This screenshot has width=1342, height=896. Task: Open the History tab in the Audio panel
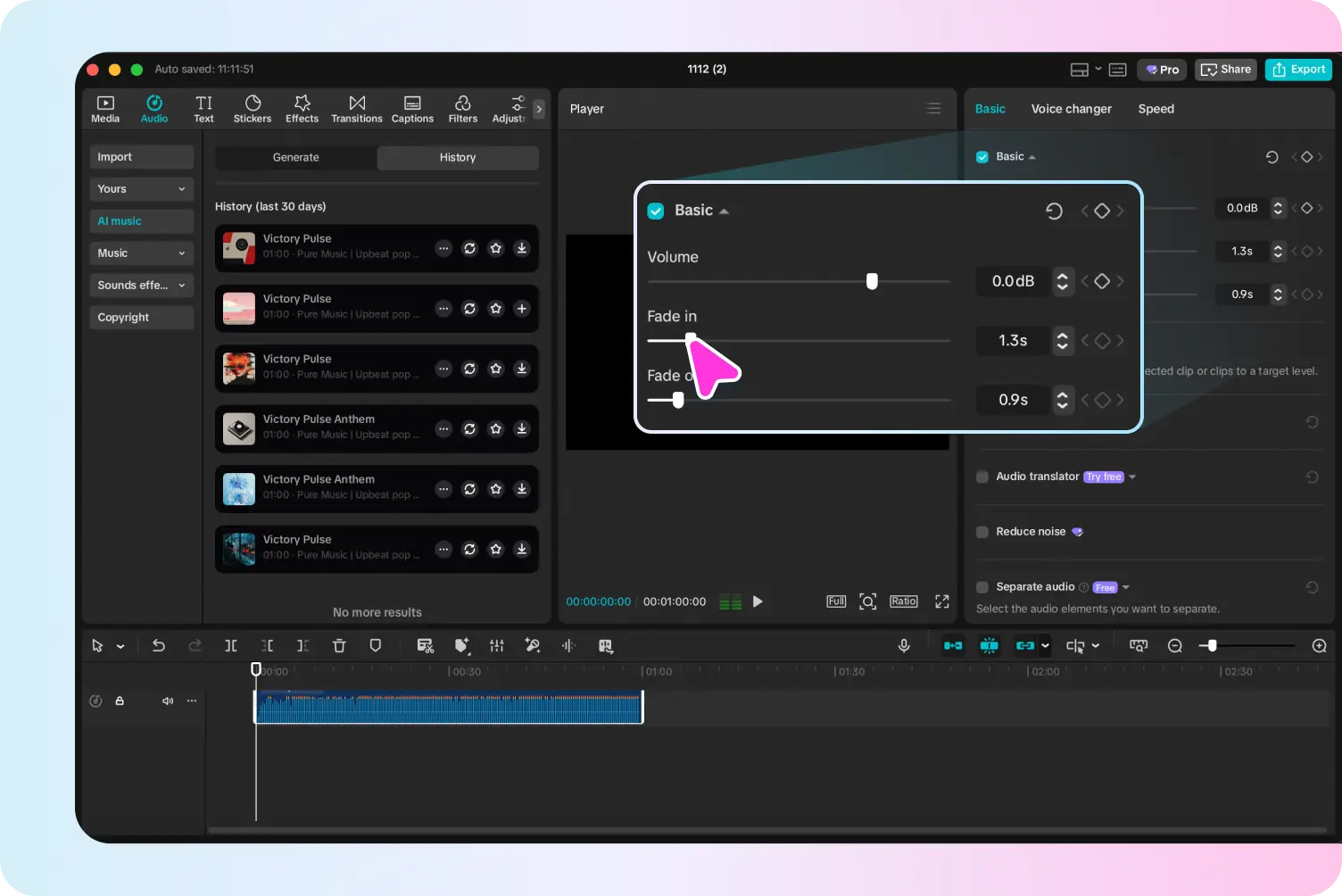457,157
